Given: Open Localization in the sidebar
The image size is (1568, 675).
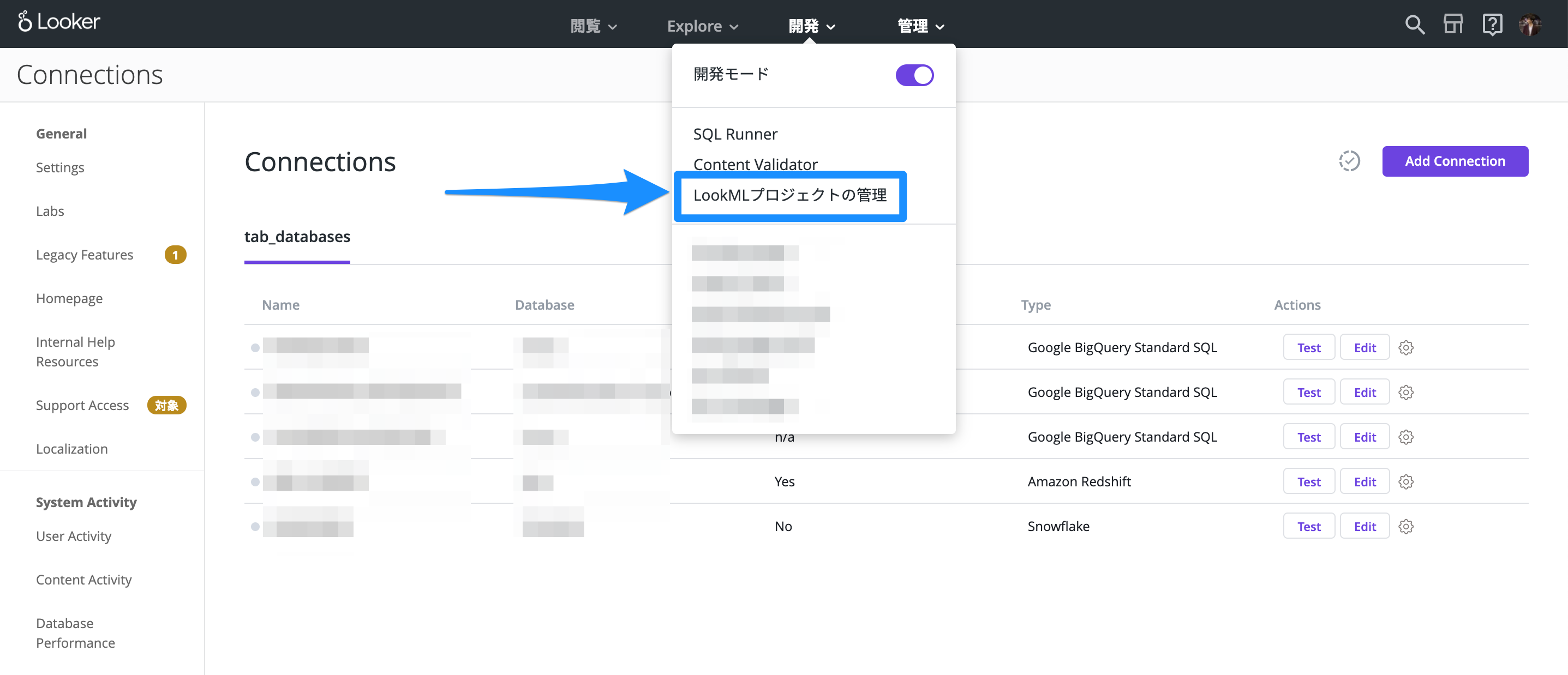Looking at the screenshot, I should click(71, 449).
